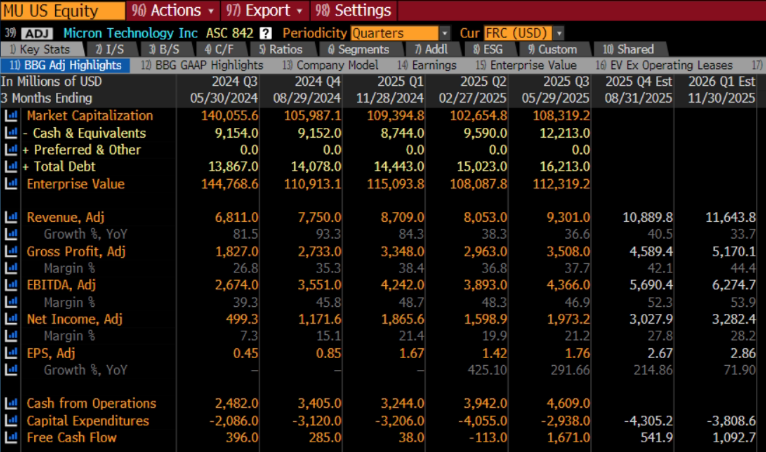Click the Enterprise Value row label
Viewport: 766px width, 452px height.
(x=76, y=184)
